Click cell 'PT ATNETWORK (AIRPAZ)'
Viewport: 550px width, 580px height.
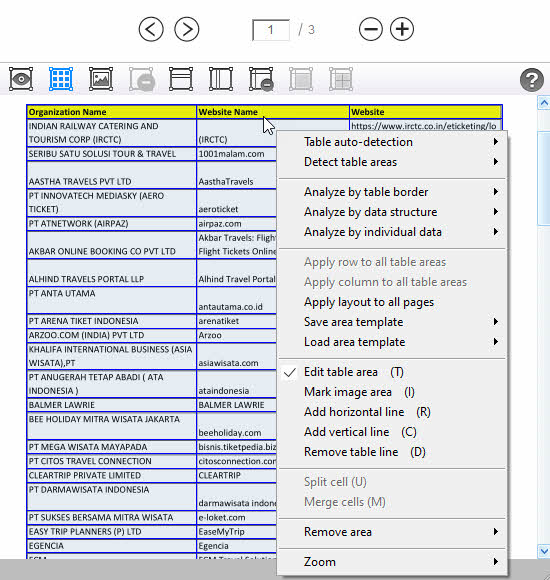tap(111, 223)
